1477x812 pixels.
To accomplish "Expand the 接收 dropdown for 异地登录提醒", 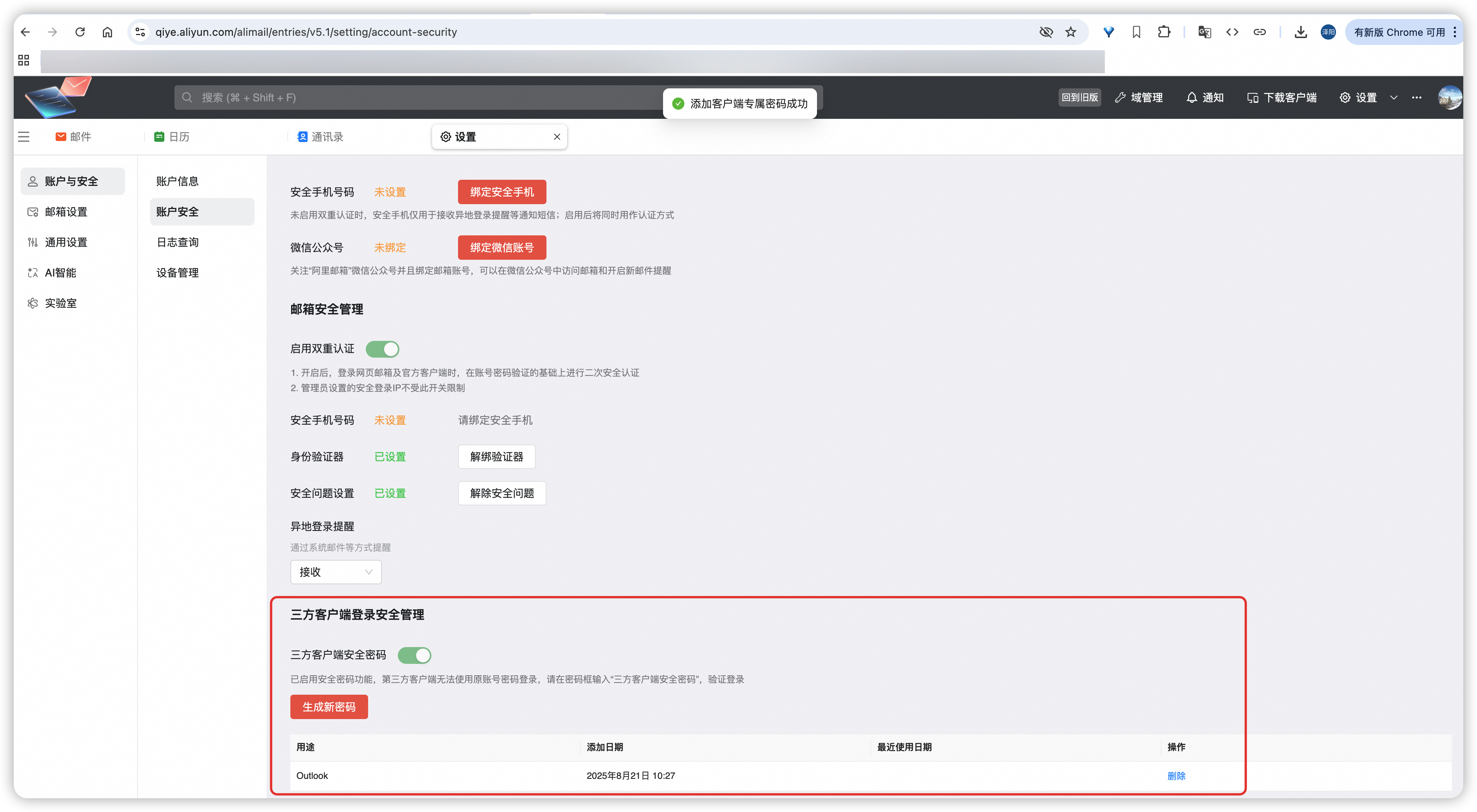I will (x=335, y=572).
